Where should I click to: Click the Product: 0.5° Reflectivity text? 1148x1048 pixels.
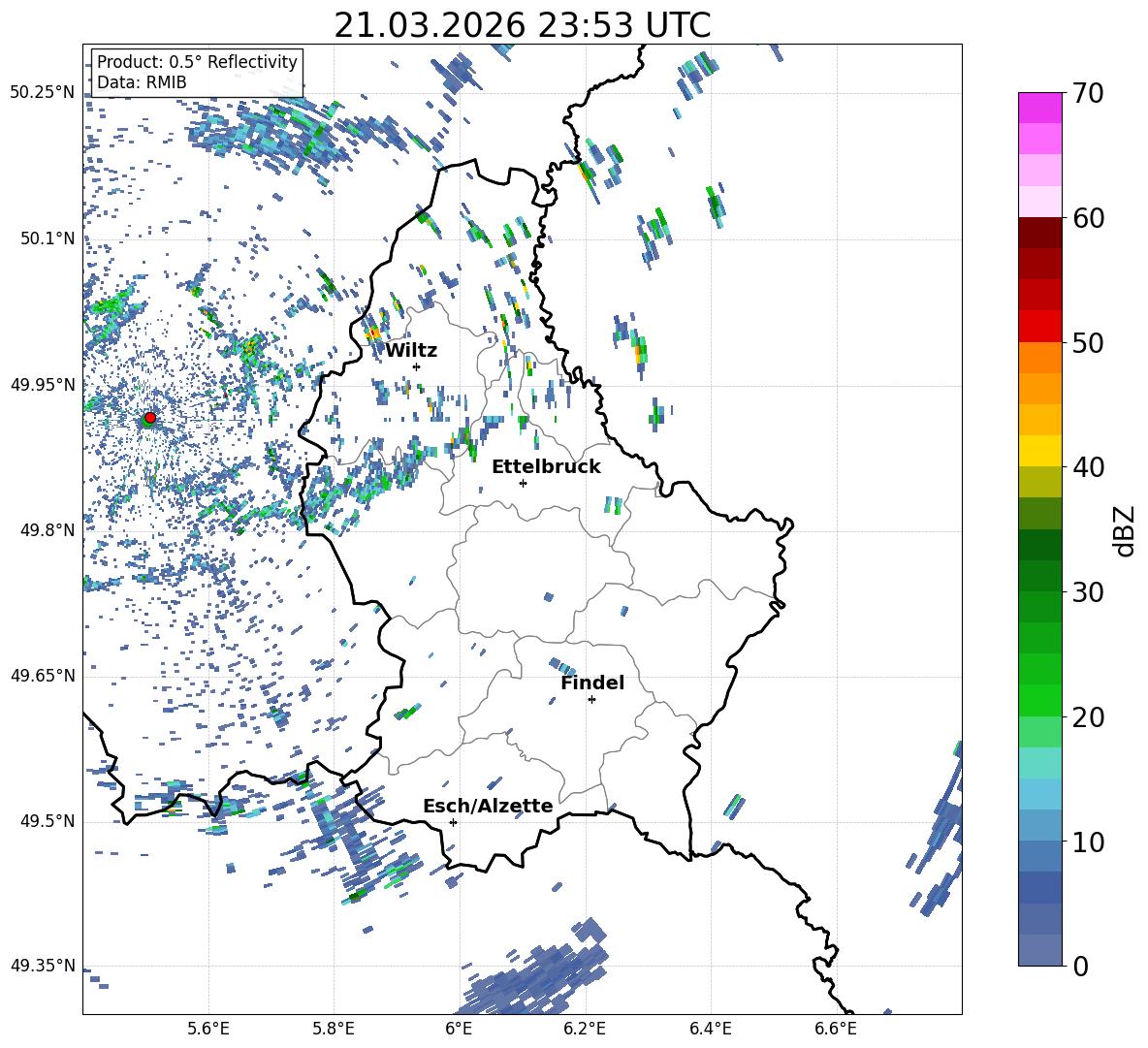197,62
